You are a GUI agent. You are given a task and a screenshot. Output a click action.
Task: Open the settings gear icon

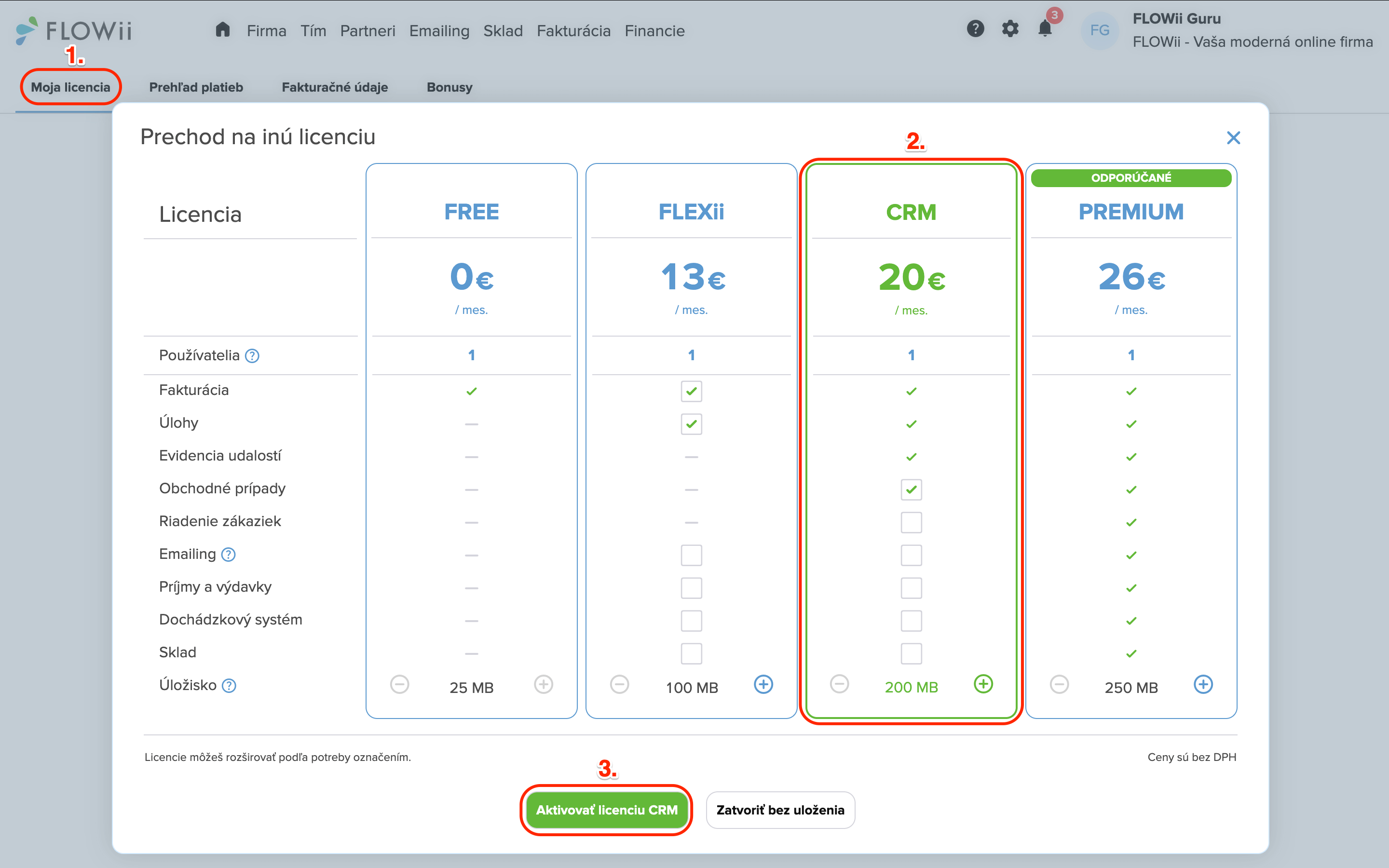pyautogui.click(x=1010, y=29)
